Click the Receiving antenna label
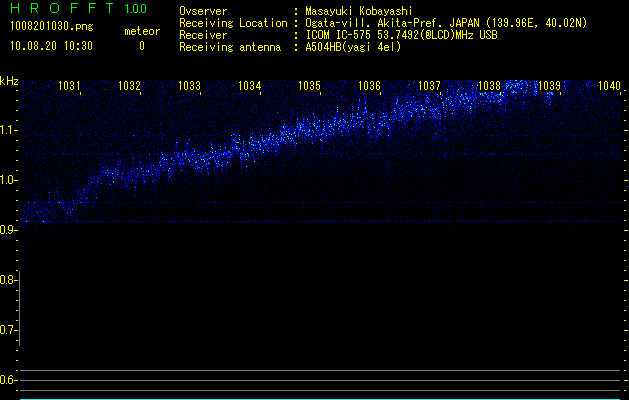Image resolution: width=629 pixels, height=400 pixels. pyautogui.click(x=230, y=47)
